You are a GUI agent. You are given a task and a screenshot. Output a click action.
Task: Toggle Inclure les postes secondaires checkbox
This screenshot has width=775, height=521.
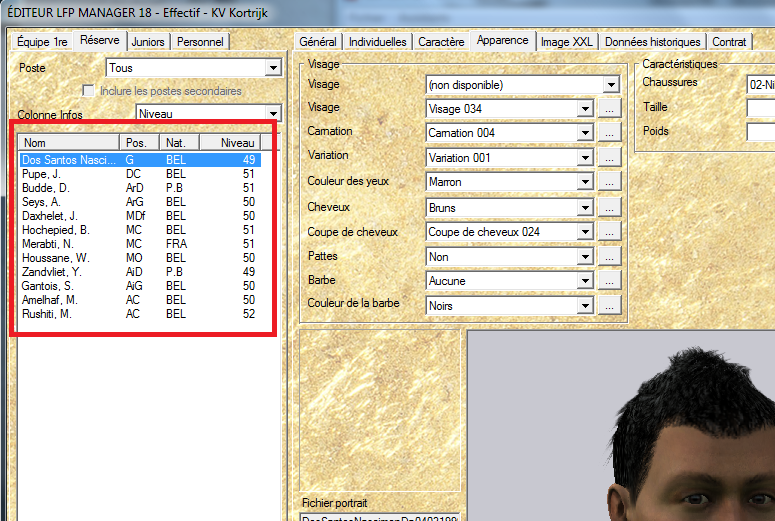pyautogui.click(x=88, y=90)
